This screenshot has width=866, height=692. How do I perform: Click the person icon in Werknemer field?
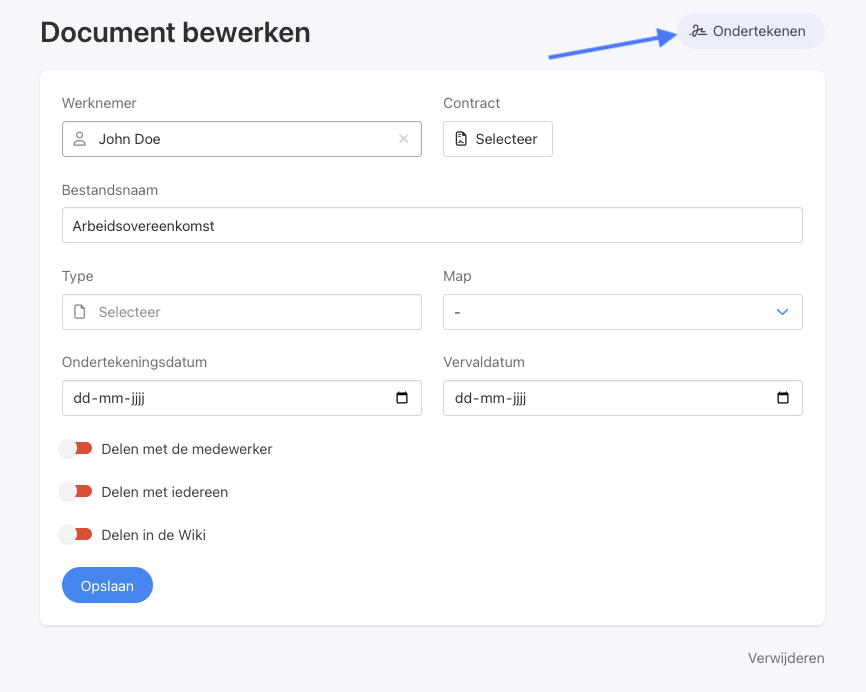click(80, 139)
